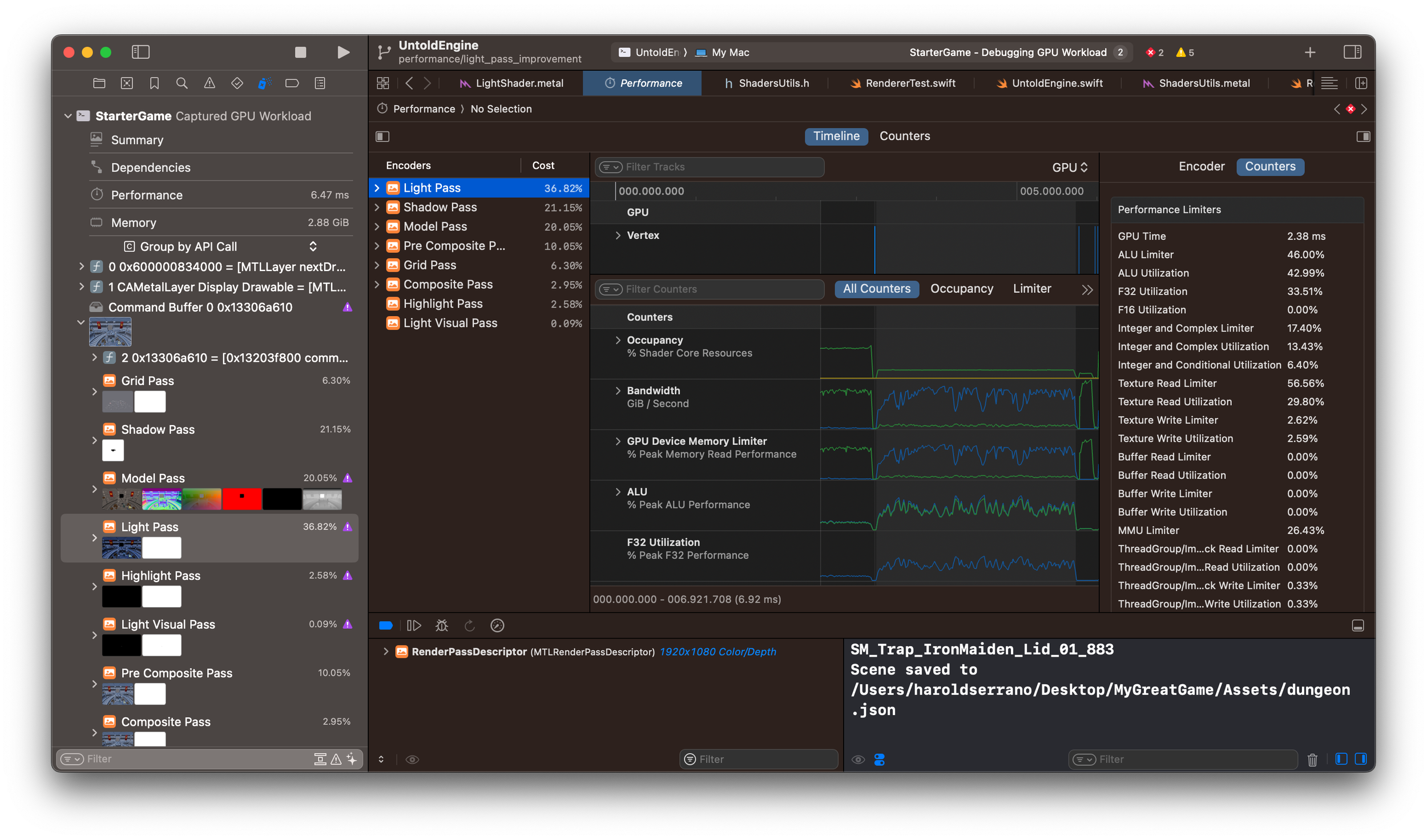
Task: Toggle the breakpoints activation blue icon
Action: (x=386, y=625)
